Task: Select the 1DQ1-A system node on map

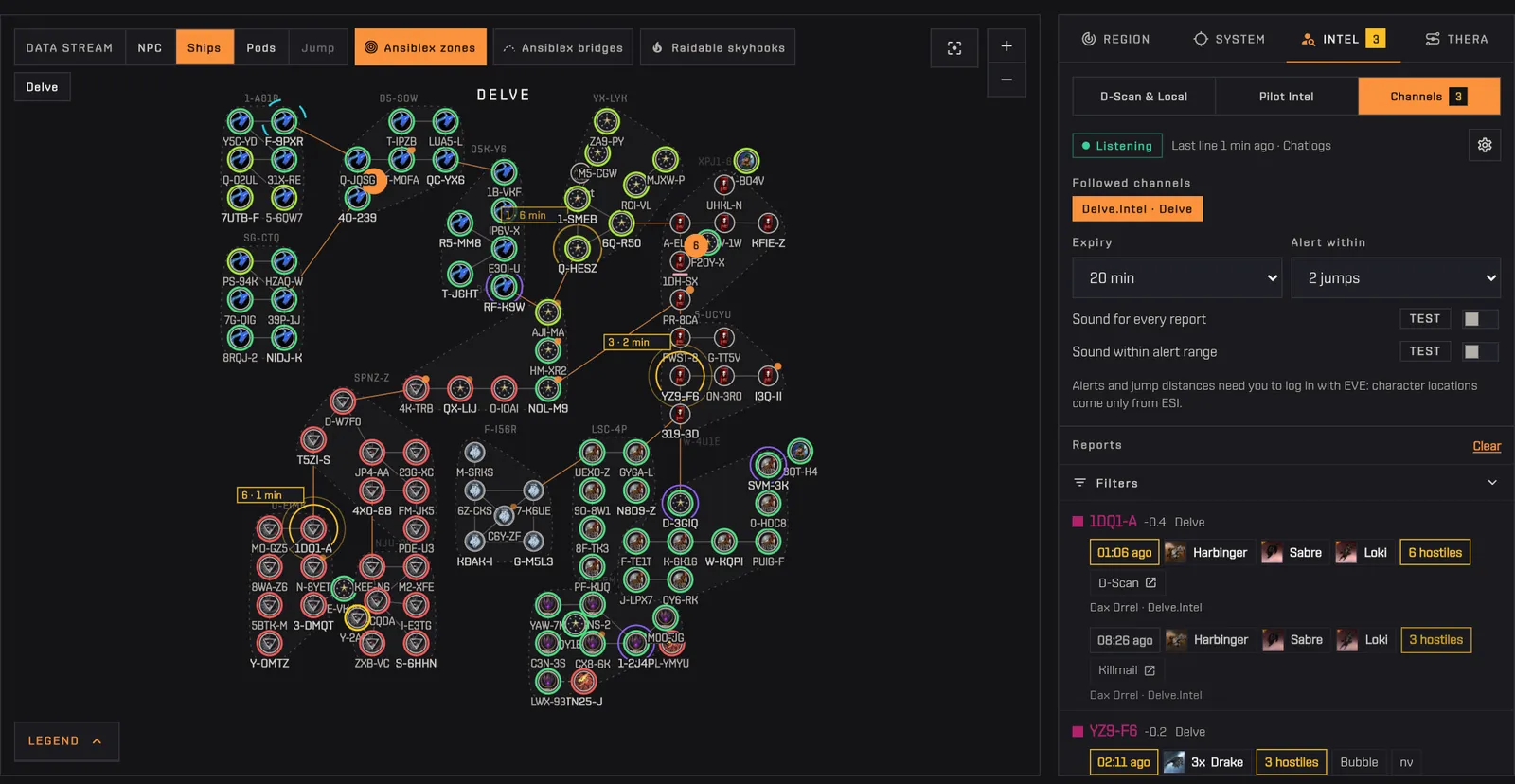Action: click(x=313, y=528)
